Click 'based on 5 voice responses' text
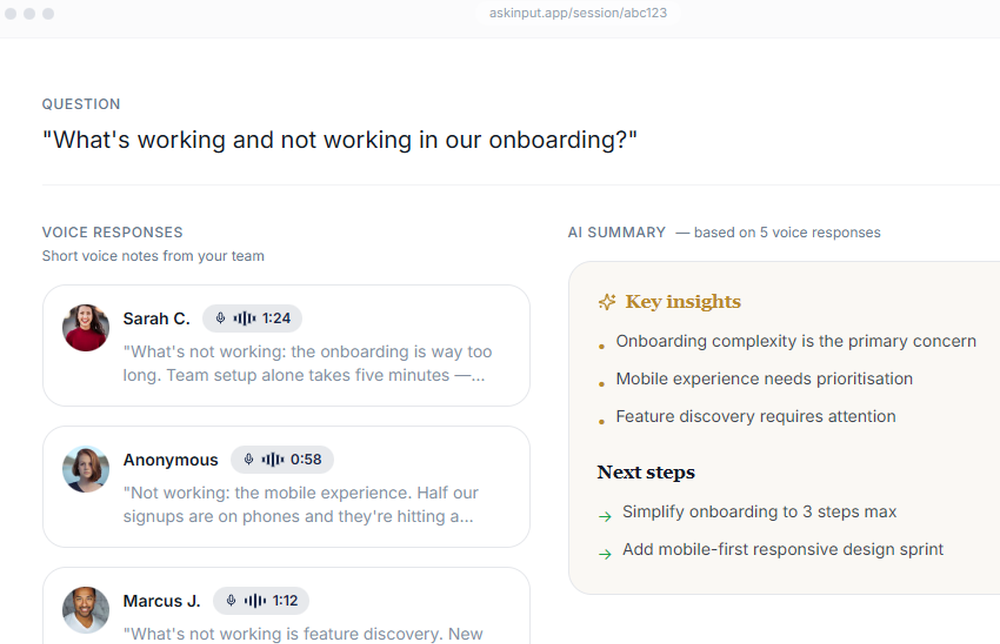1000x644 pixels. tap(787, 233)
